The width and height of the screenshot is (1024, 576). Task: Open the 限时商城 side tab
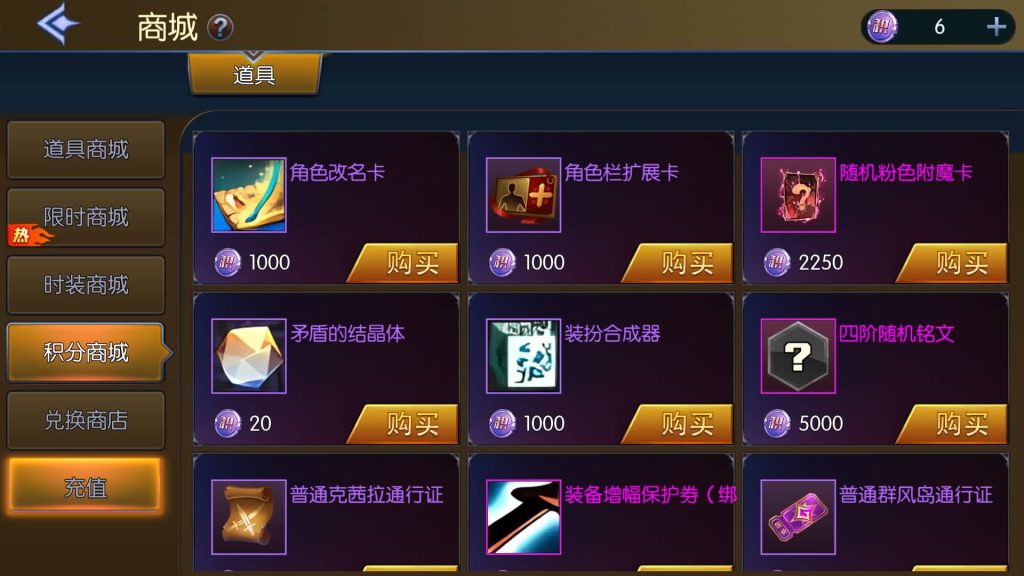[86, 217]
